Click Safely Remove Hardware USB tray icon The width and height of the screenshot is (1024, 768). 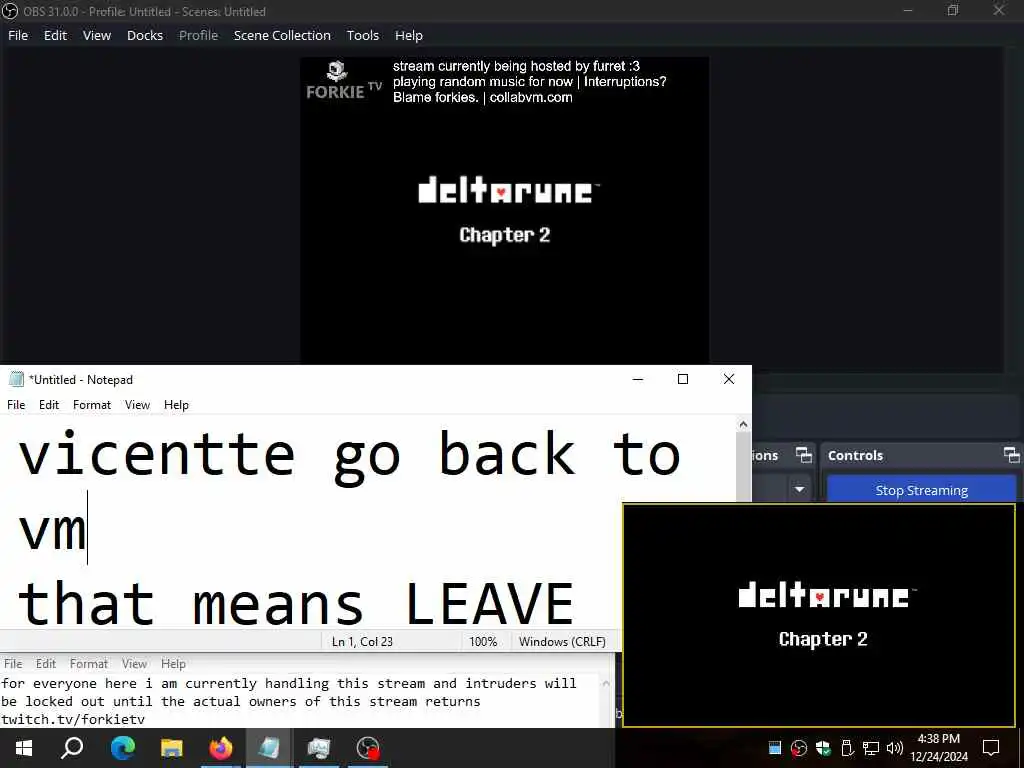pos(847,748)
